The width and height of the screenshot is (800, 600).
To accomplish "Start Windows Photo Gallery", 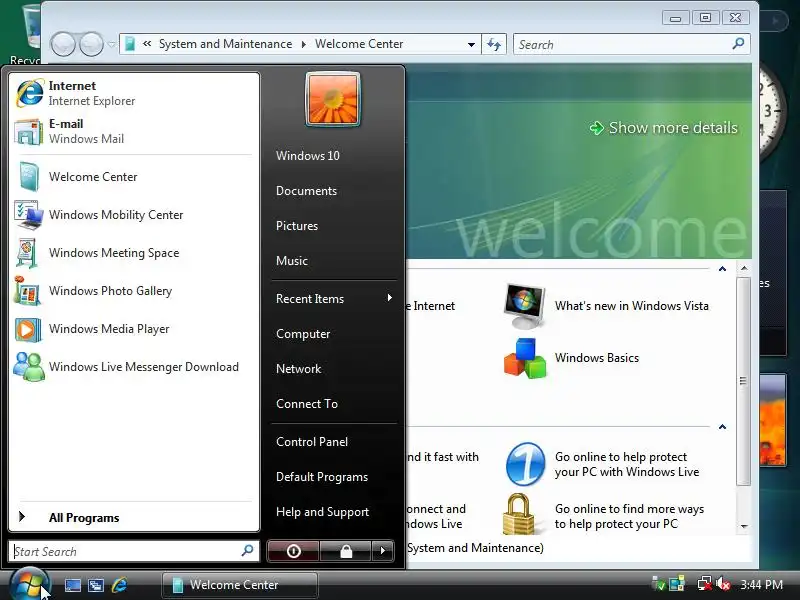I will [x=134, y=291].
